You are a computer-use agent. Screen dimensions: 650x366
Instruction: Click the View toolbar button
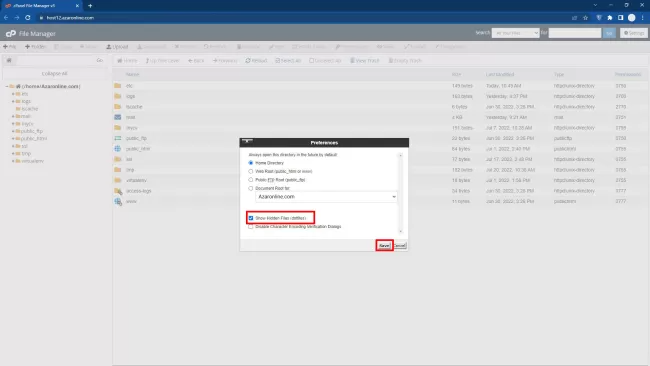click(386, 47)
